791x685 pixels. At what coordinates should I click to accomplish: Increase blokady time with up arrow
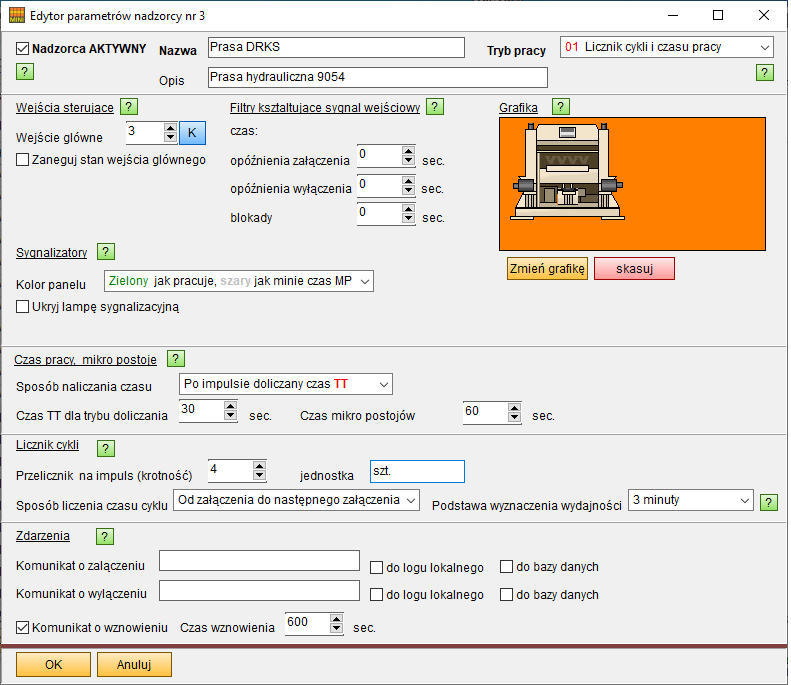(409, 208)
